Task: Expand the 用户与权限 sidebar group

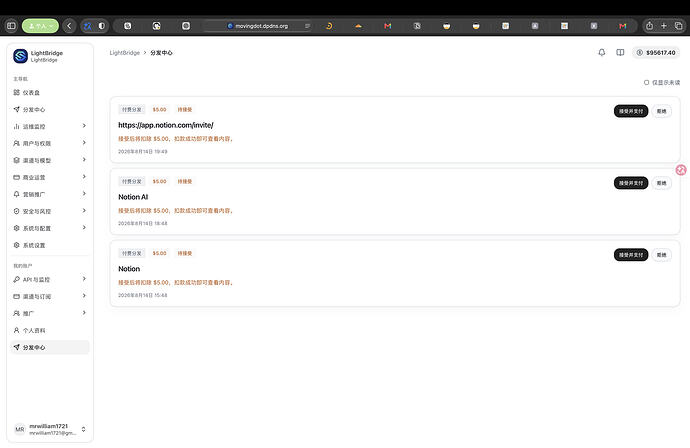Action: pyautogui.click(x=50, y=143)
